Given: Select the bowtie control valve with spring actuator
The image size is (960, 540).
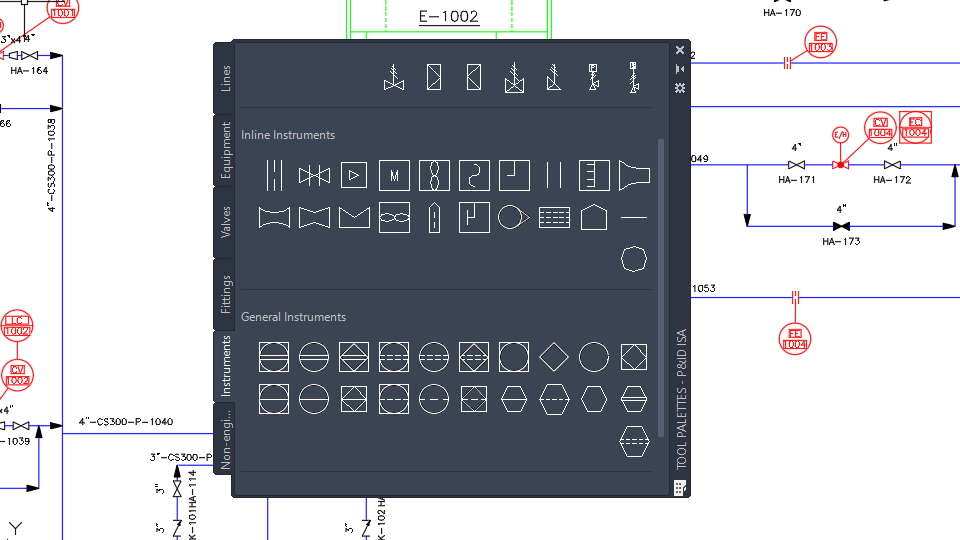Looking at the screenshot, I should pyautogui.click(x=394, y=77).
